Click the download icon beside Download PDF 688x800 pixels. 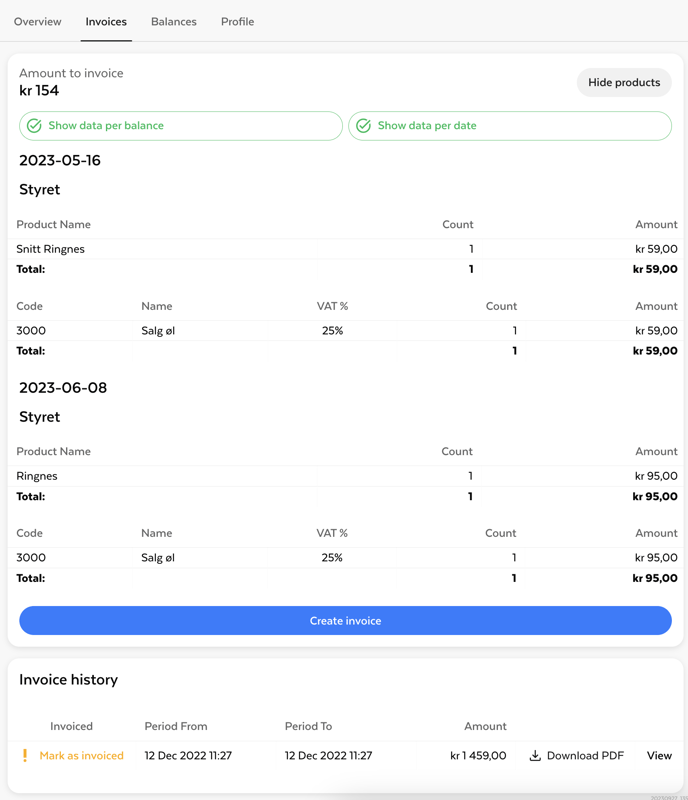[535, 756]
